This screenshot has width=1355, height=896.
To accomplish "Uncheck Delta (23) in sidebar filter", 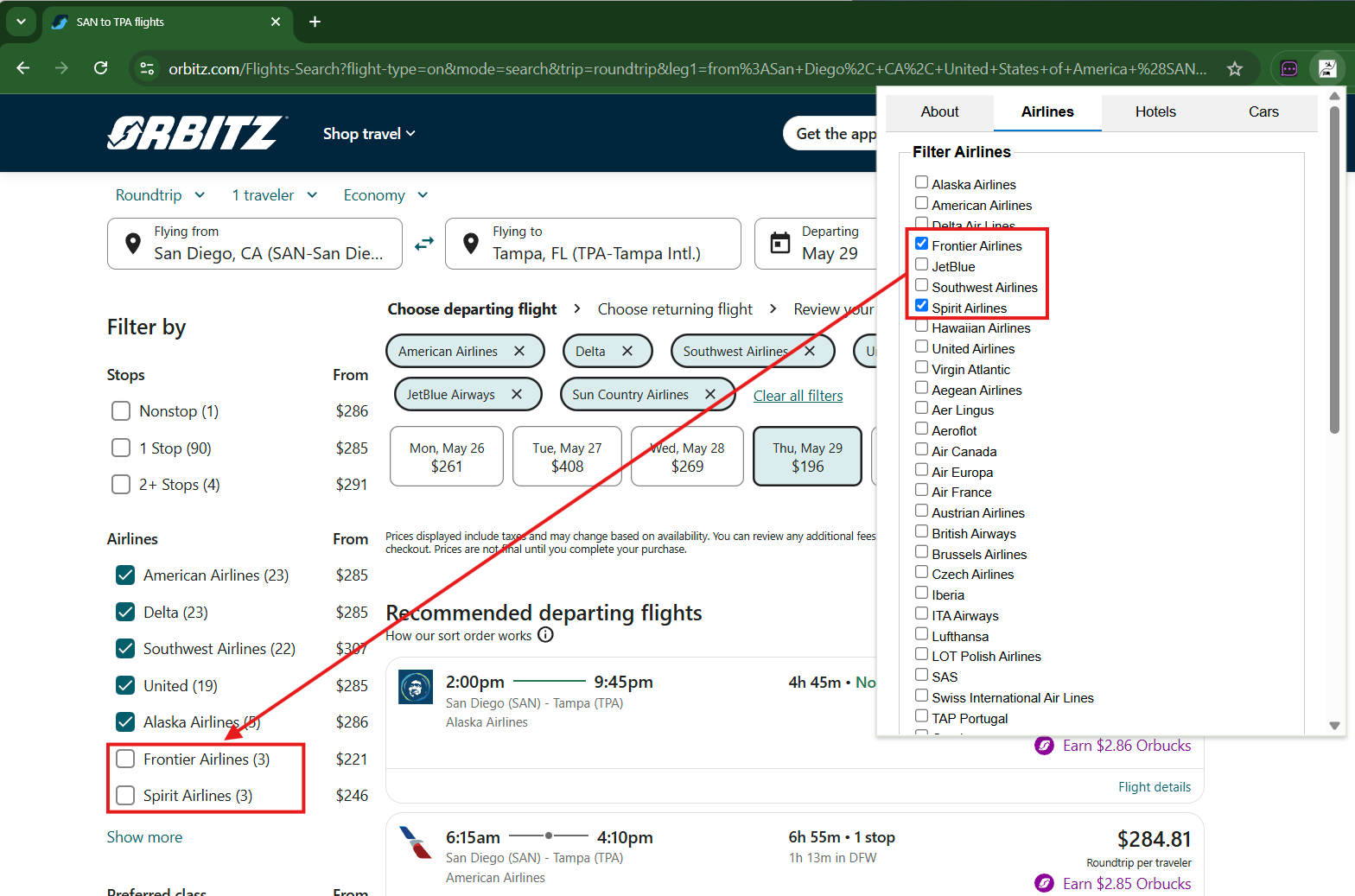I will tap(125, 612).
